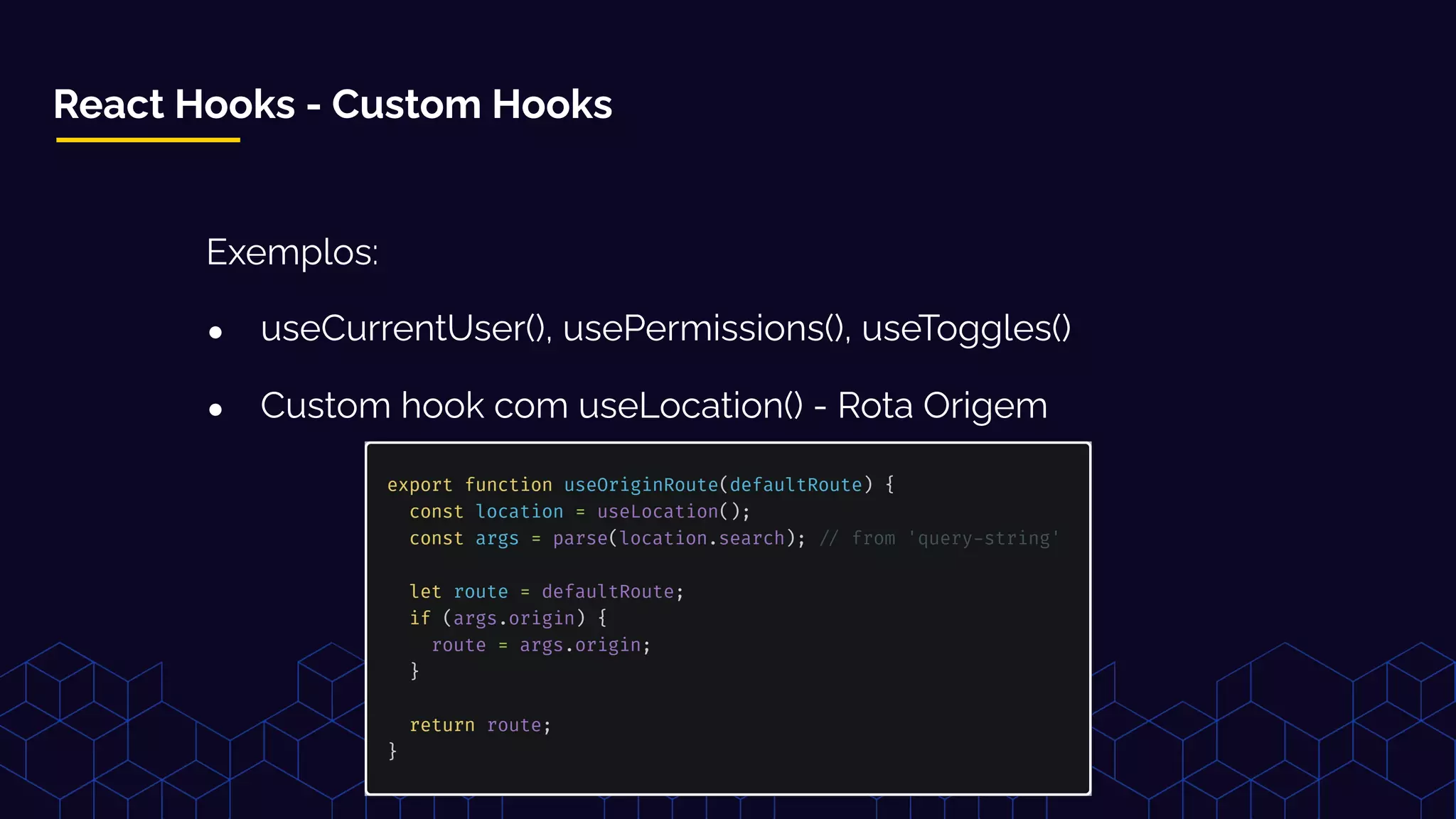Click the code line 'return route;'

(480, 726)
